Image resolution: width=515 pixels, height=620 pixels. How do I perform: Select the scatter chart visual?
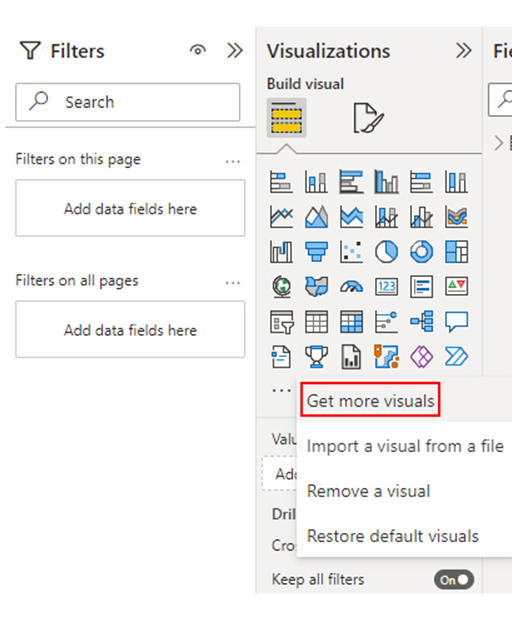point(351,251)
